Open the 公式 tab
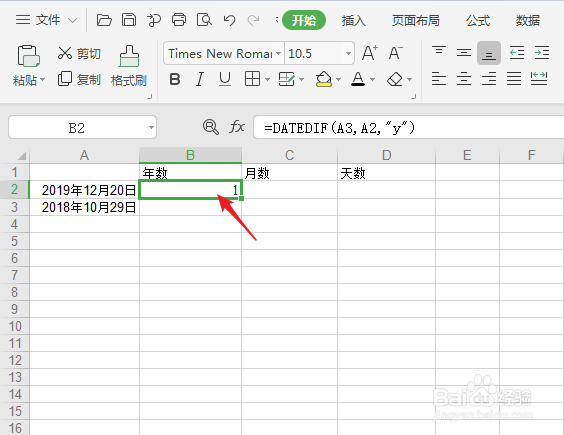The image size is (564, 435). [x=478, y=21]
